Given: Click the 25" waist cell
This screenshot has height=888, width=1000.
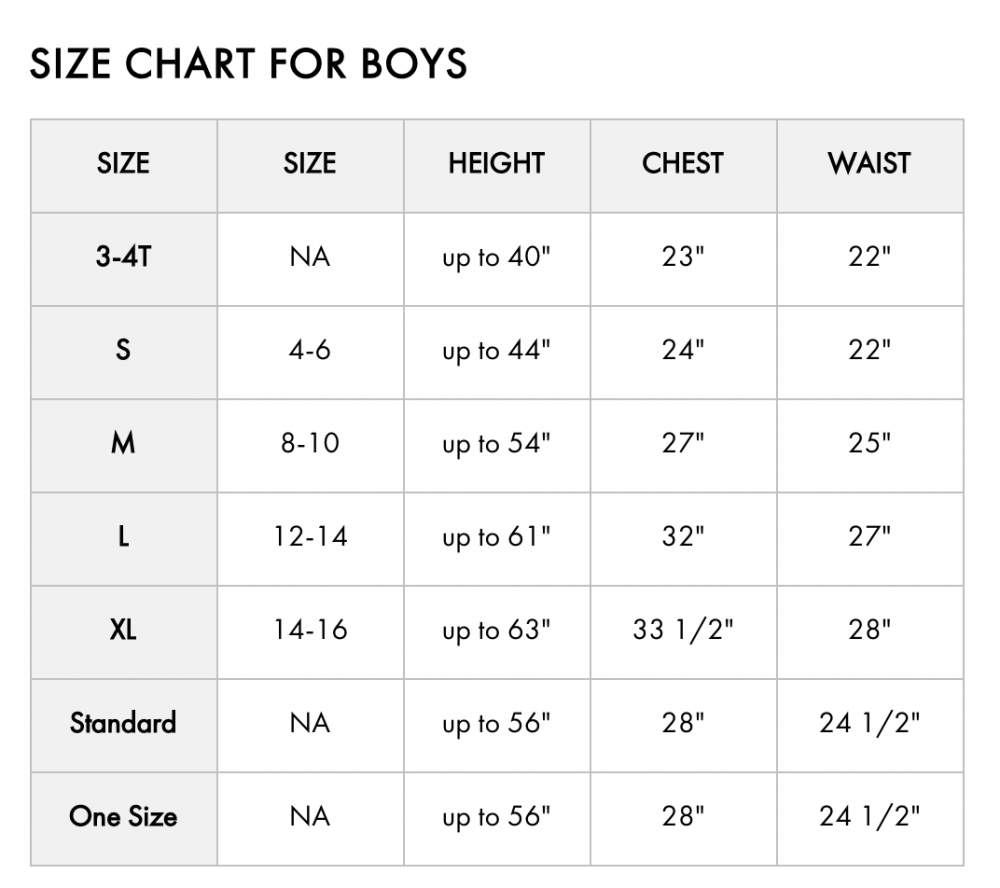Looking at the screenshot, I should click(869, 443).
